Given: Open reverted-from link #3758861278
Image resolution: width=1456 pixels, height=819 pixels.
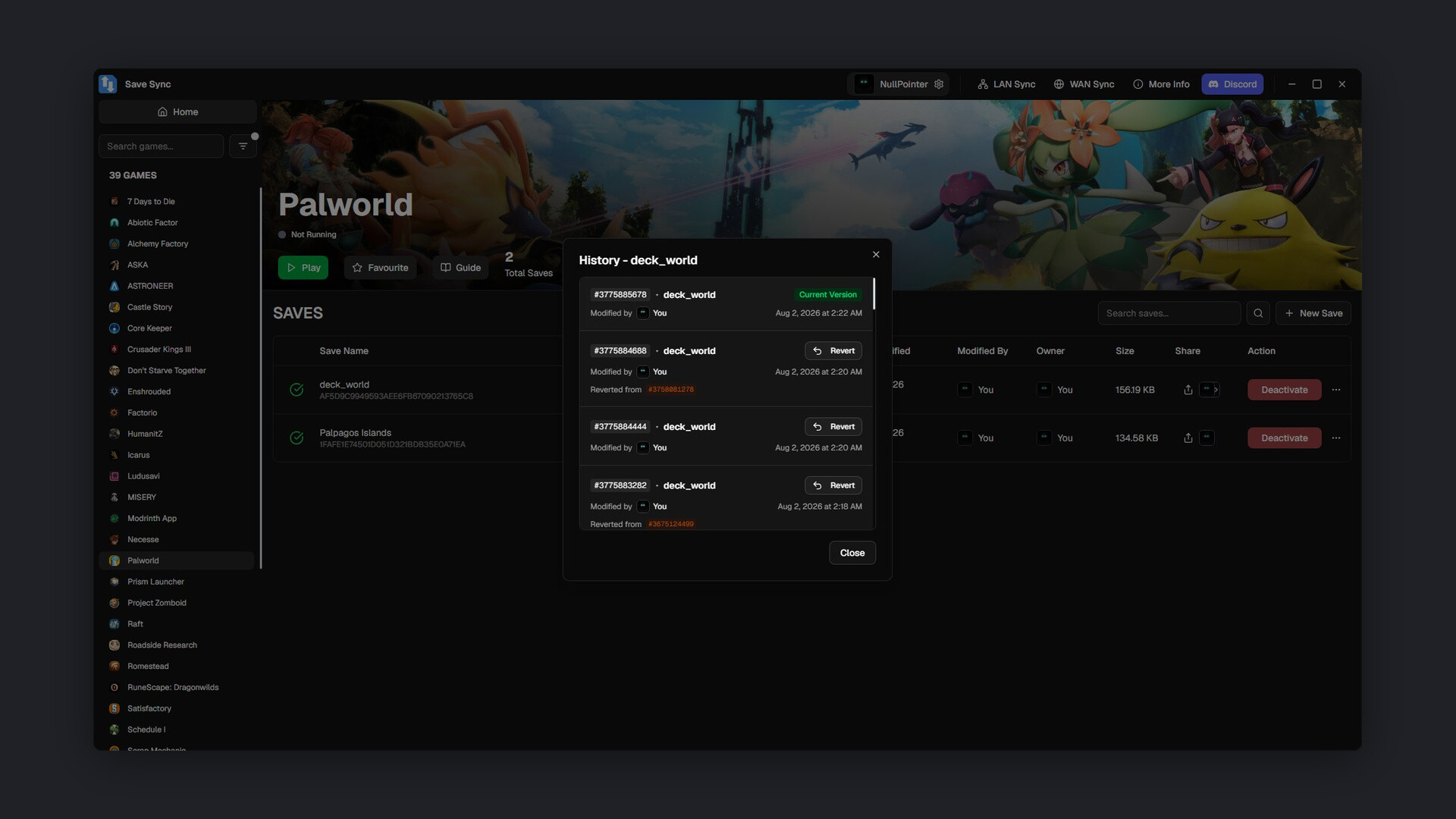Looking at the screenshot, I should point(670,390).
